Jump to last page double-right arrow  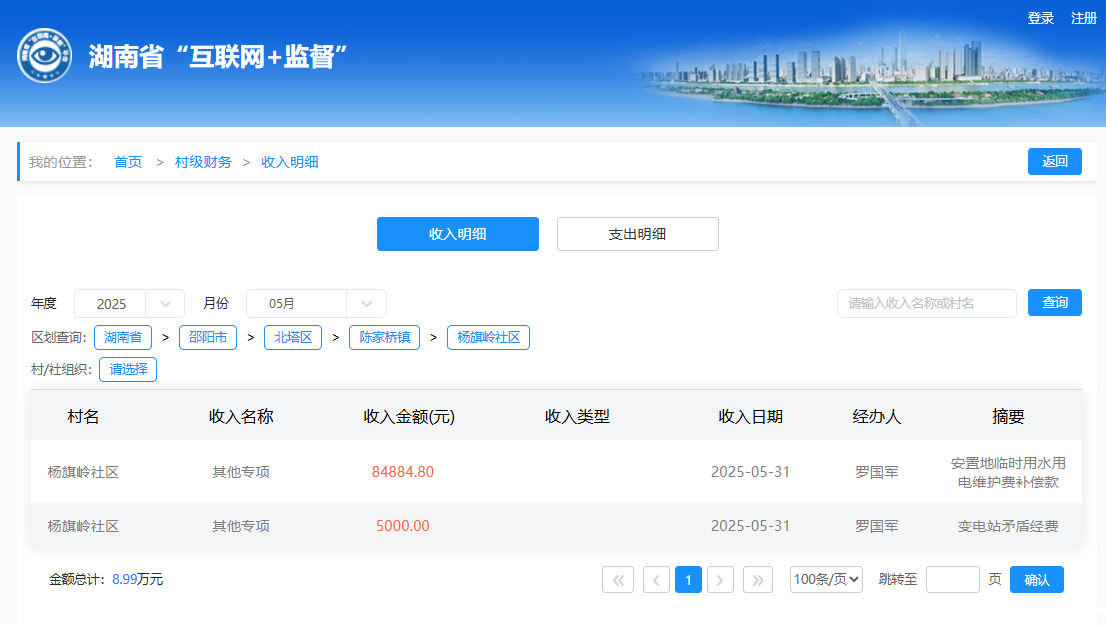click(x=758, y=580)
